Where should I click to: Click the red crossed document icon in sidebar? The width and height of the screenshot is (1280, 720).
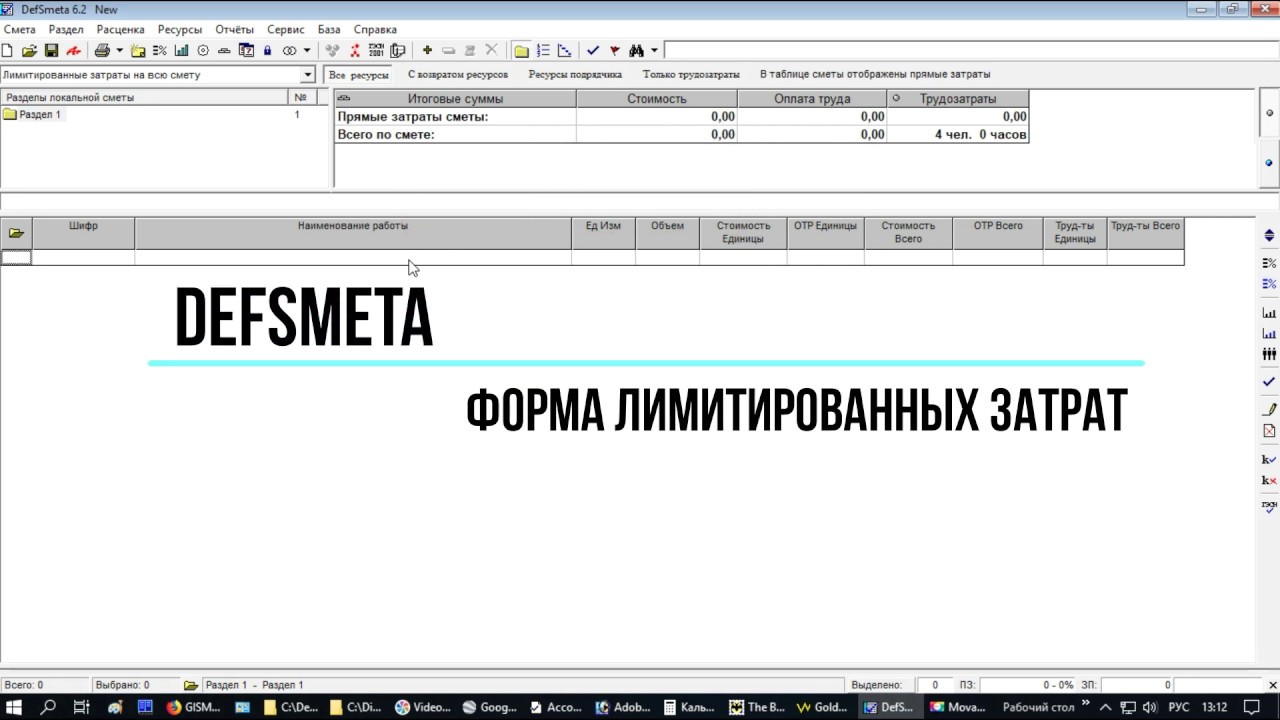coord(1269,431)
